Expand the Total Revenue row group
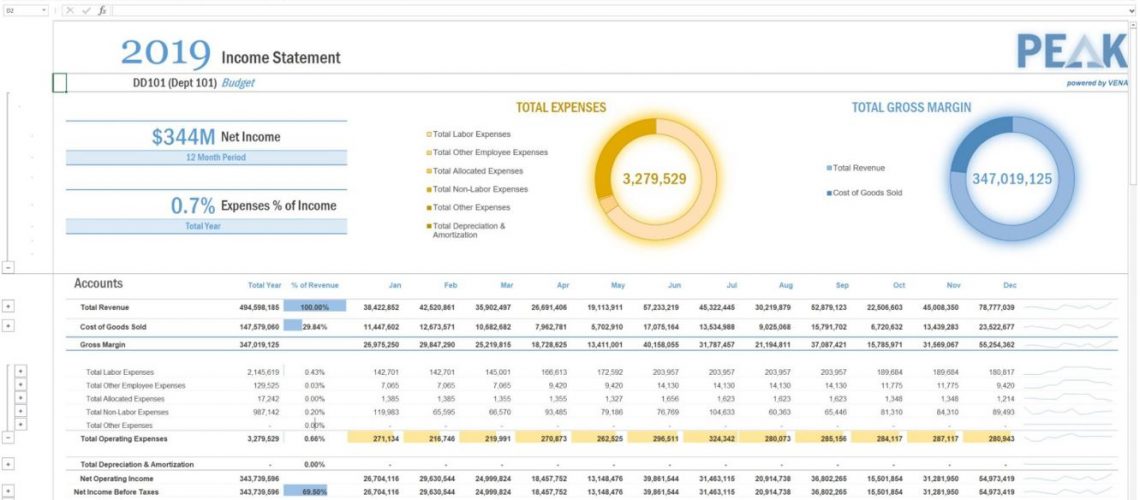 (x=8, y=307)
